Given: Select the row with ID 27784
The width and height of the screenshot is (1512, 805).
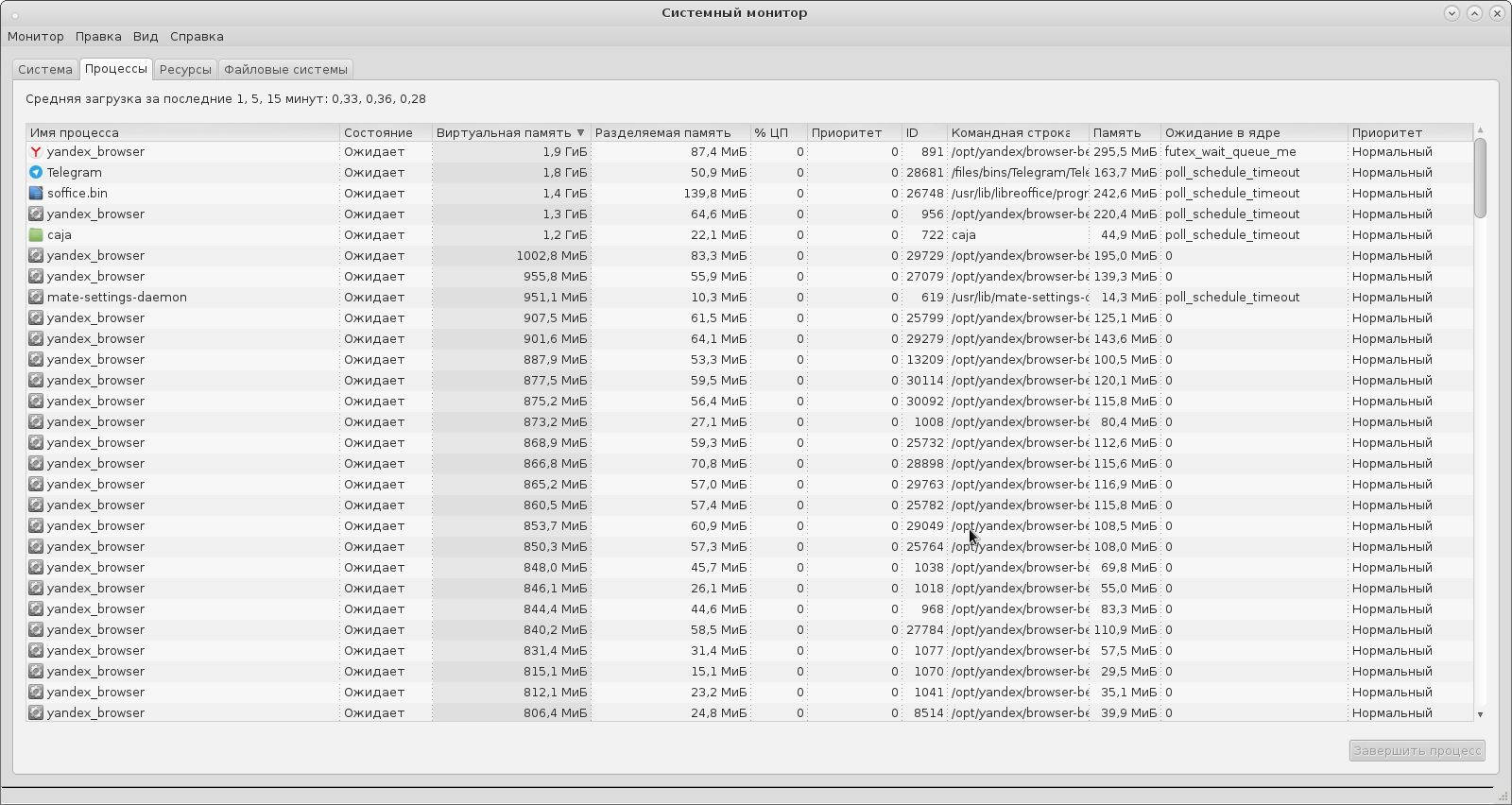Looking at the screenshot, I should (x=749, y=630).
